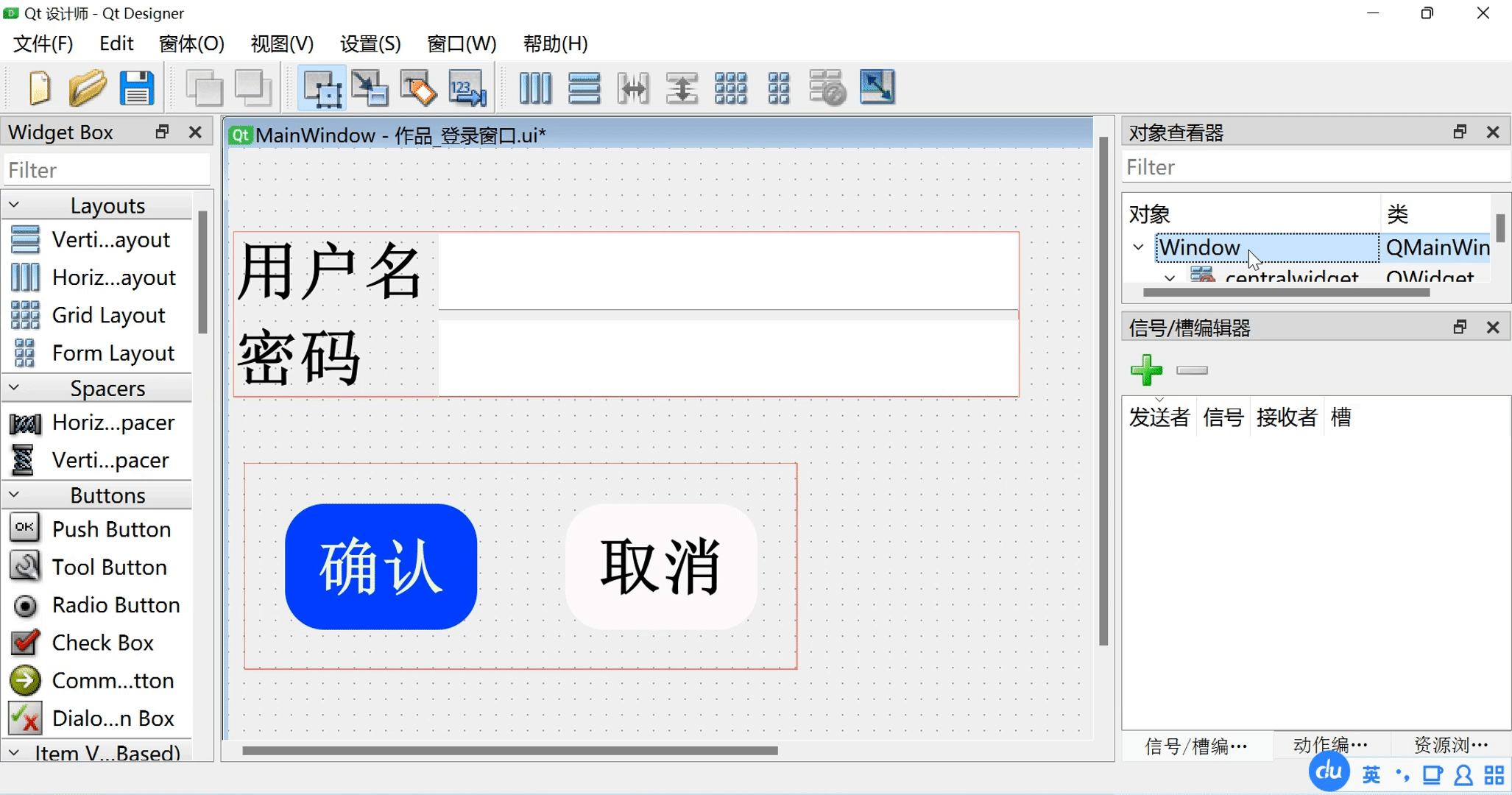
Task: Add a signal/slot connection with green plus
Action: pyautogui.click(x=1146, y=370)
